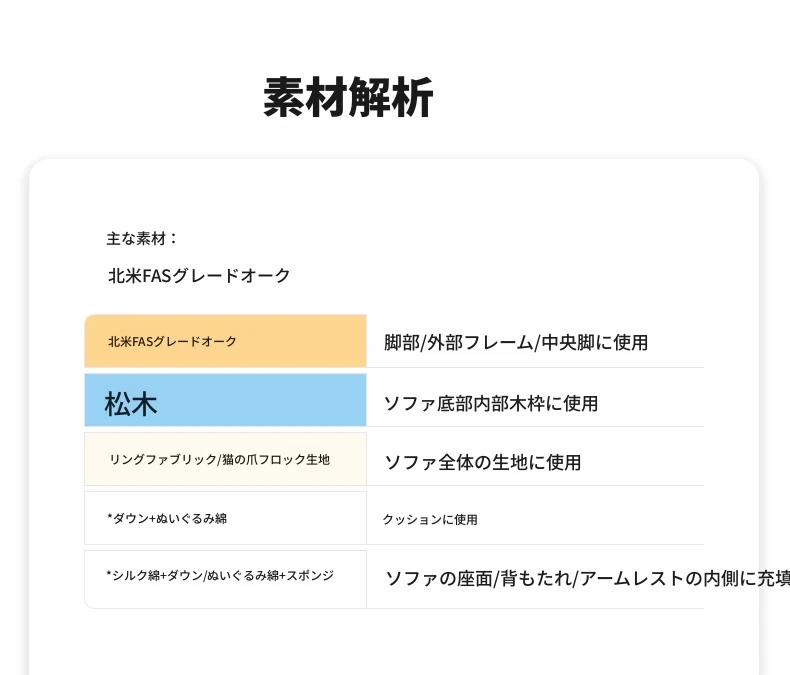
Task: Click ソファ全体の生地に使用 description
Action: pos(483,462)
